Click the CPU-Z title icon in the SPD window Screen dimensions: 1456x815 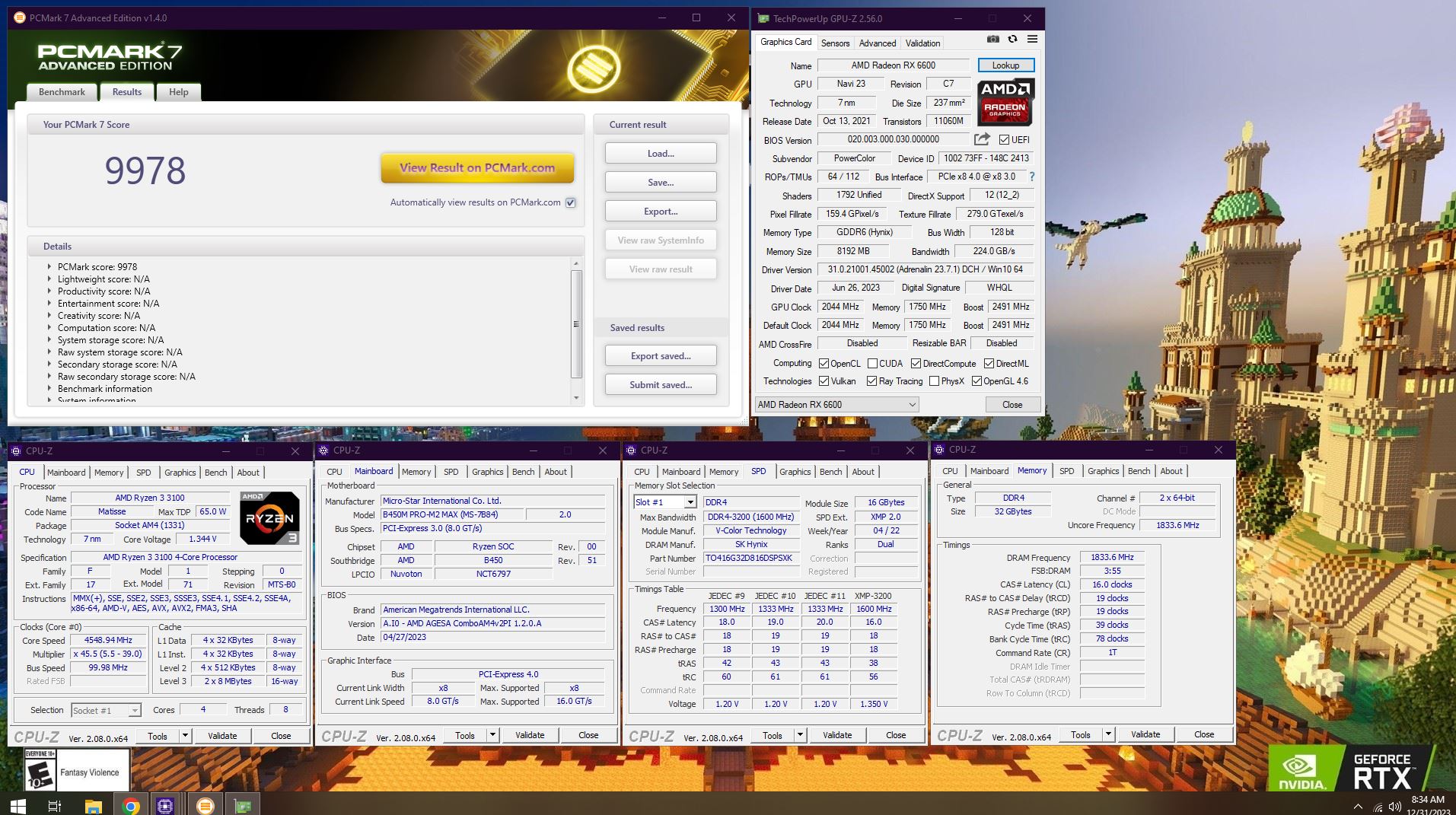[x=631, y=450]
